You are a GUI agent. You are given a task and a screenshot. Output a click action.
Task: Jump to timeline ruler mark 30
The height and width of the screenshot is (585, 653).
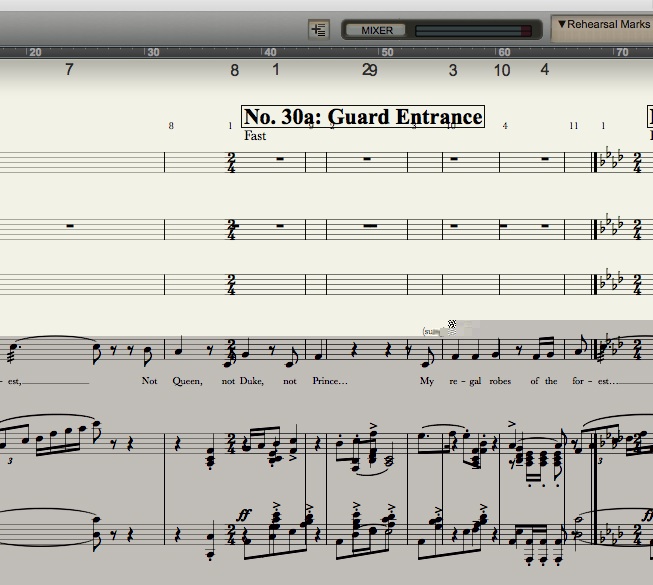click(153, 52)
